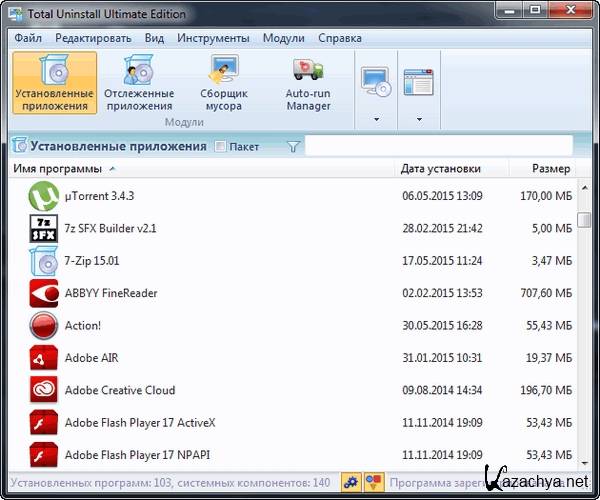Expand the monitor-with-disc toolbar dropdown arrow
The width and height of the screenshot is (600, 500).
point(377,119)
